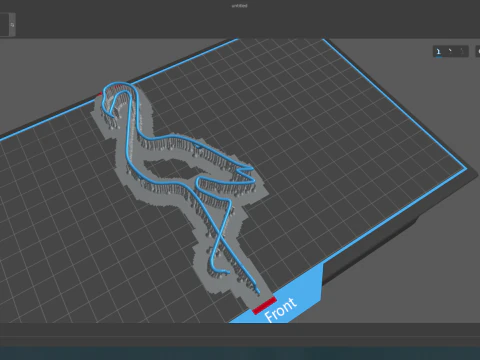Click the untitled document title
This screenshot has height=360, width=480.
(x=239, y=6)
